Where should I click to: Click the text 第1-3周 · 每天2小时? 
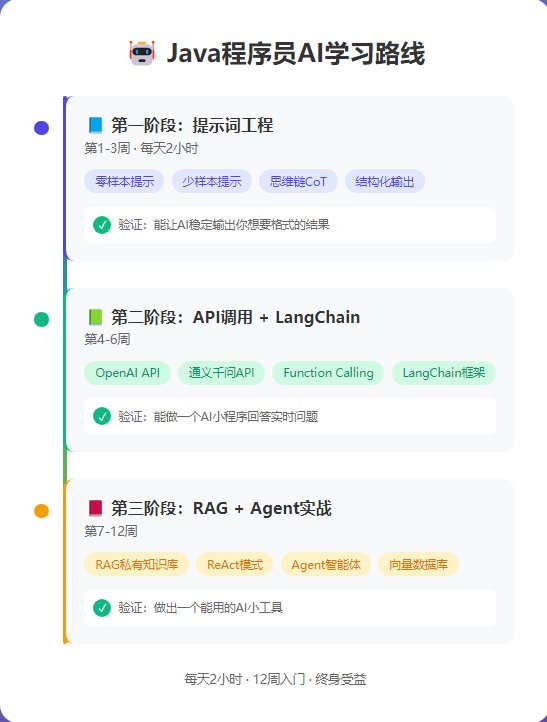[x=141, y=148]
